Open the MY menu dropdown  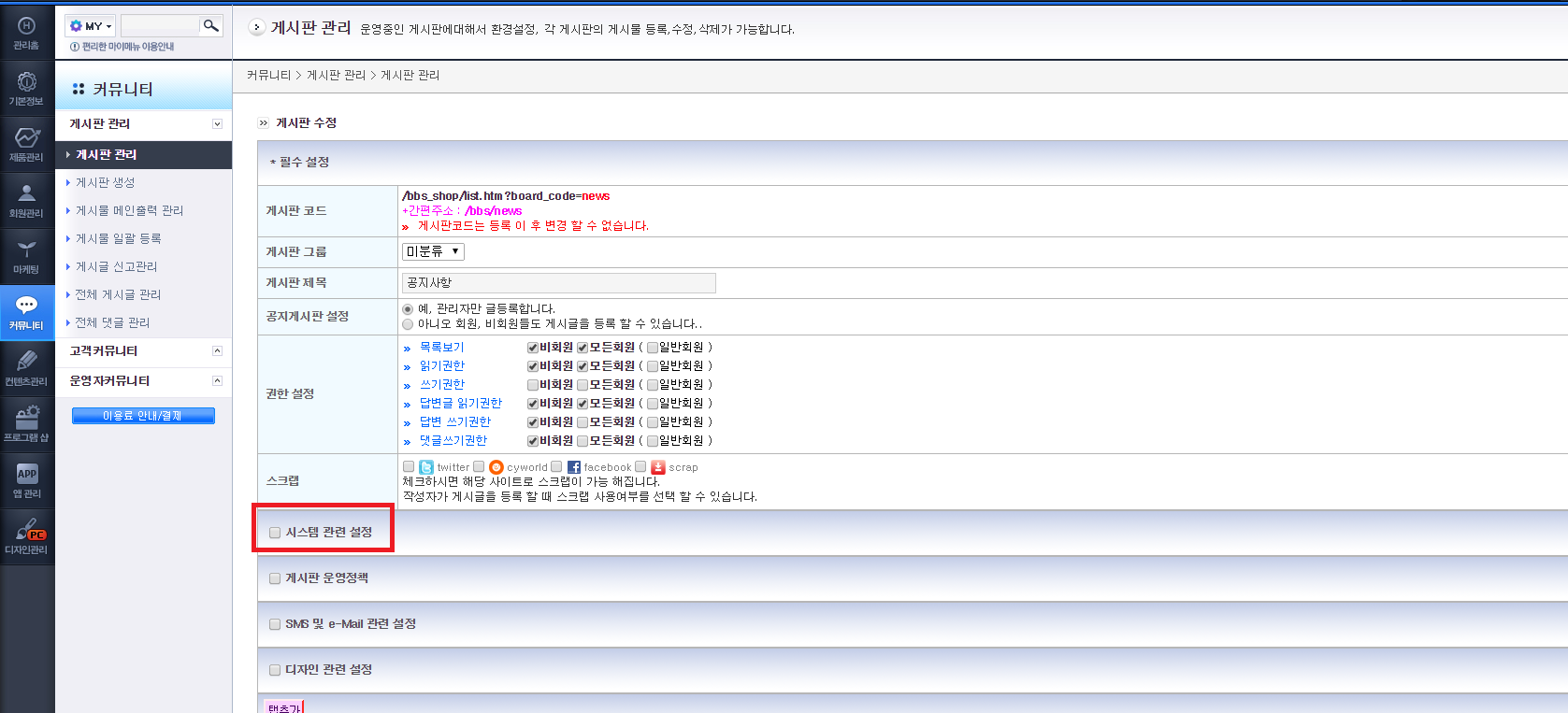tap(91, 26)
